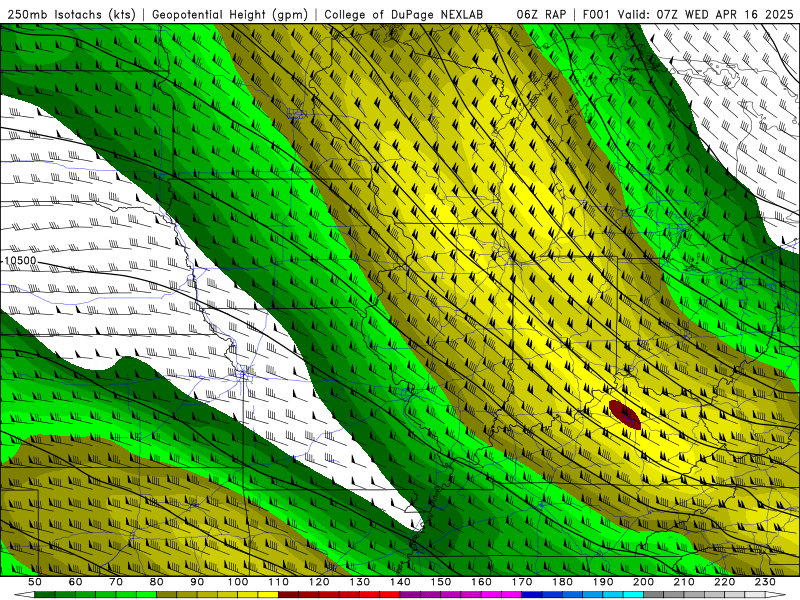Click the '160' color bar label
This screenshot has height=600, width=800.
[481, 582]
